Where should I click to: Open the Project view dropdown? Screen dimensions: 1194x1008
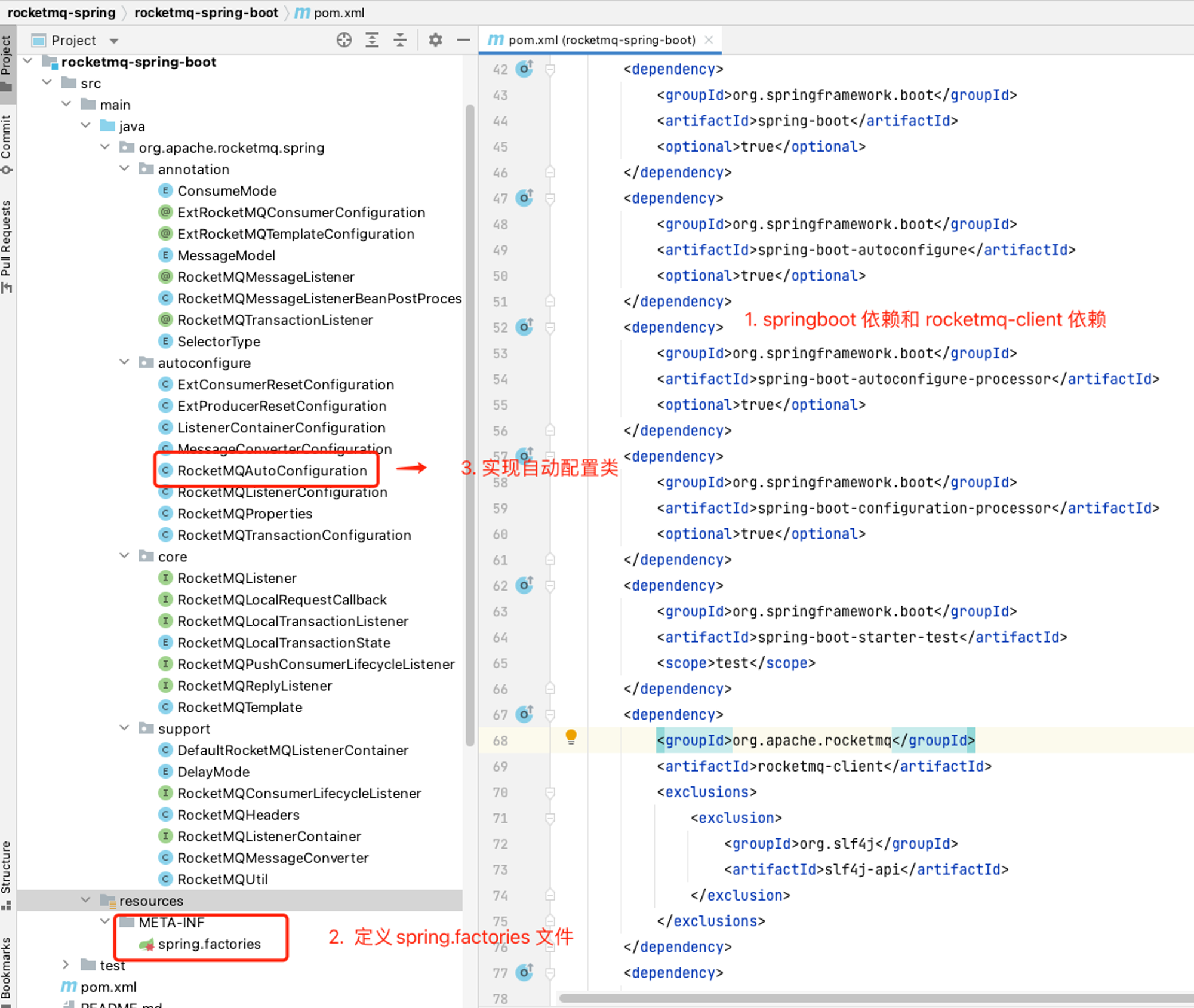coord(114,41)
